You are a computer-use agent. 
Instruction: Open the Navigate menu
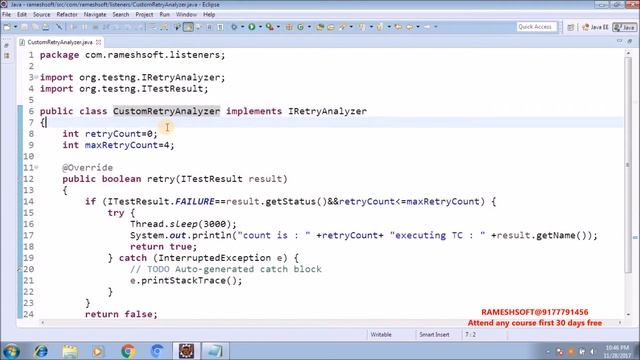pos(95,14)
